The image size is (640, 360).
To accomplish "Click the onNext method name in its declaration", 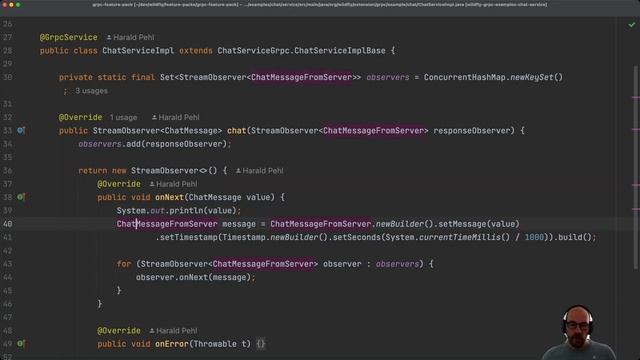I will (x=169, y=197).
